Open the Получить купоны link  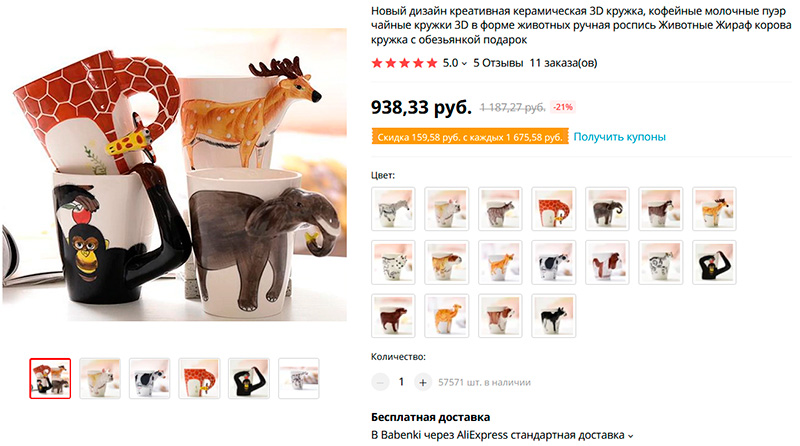click(x=619, y=137)
